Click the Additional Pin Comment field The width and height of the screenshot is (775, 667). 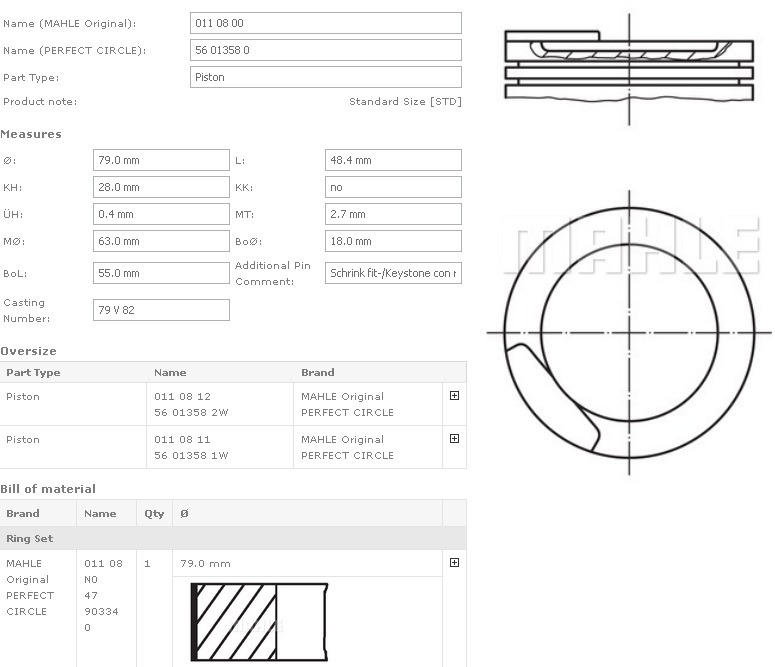(393, 273)
